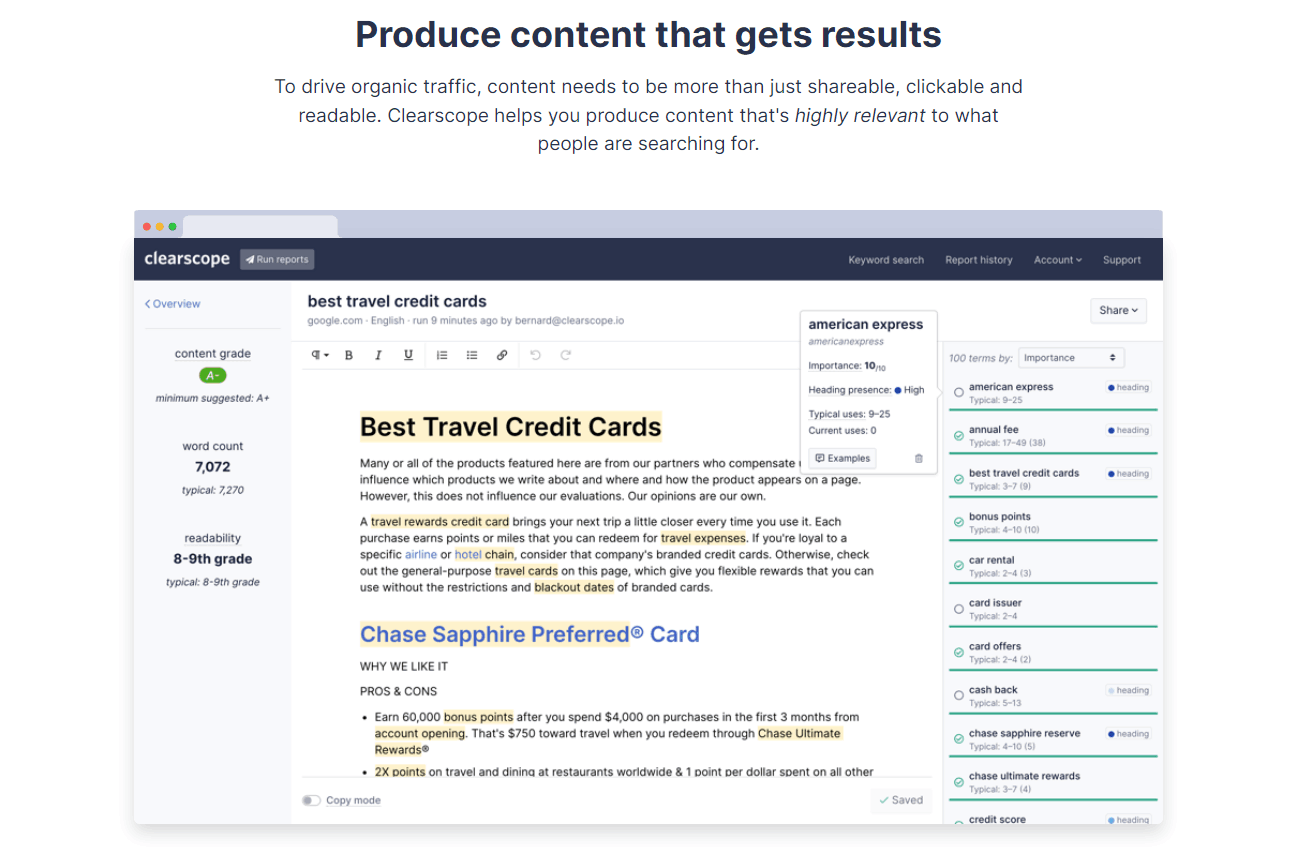The width and height of the screenshot is (1296, 868).
Task: Redo the last edit
Action: click(565, 355)
